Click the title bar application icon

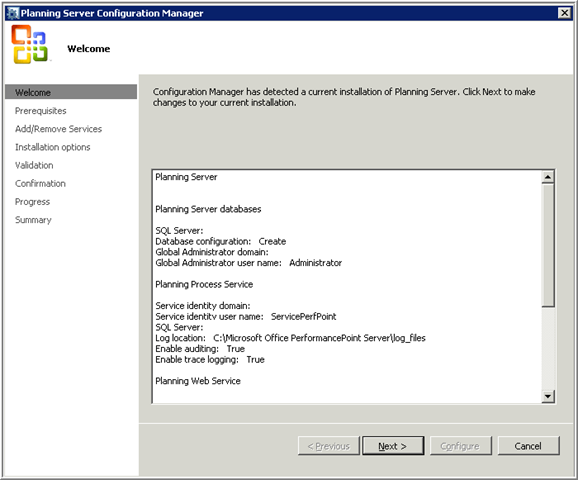click(13, 13)
